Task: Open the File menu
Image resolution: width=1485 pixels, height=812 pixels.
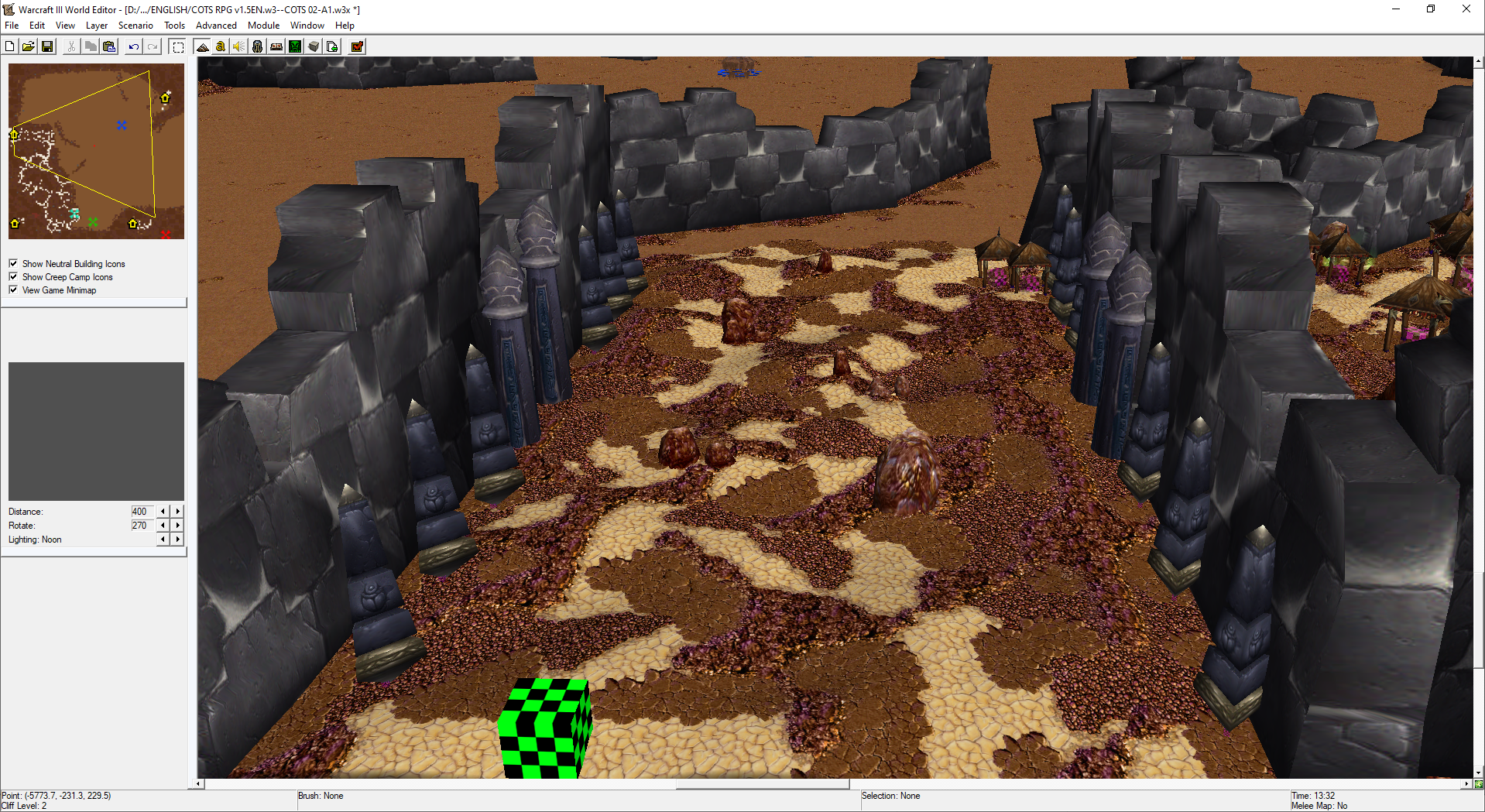Action: click(12, 26)
